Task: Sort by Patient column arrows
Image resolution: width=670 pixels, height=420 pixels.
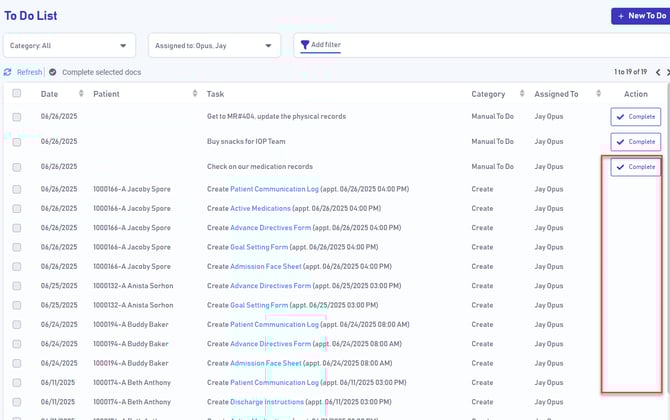Action: coord(195,93)
